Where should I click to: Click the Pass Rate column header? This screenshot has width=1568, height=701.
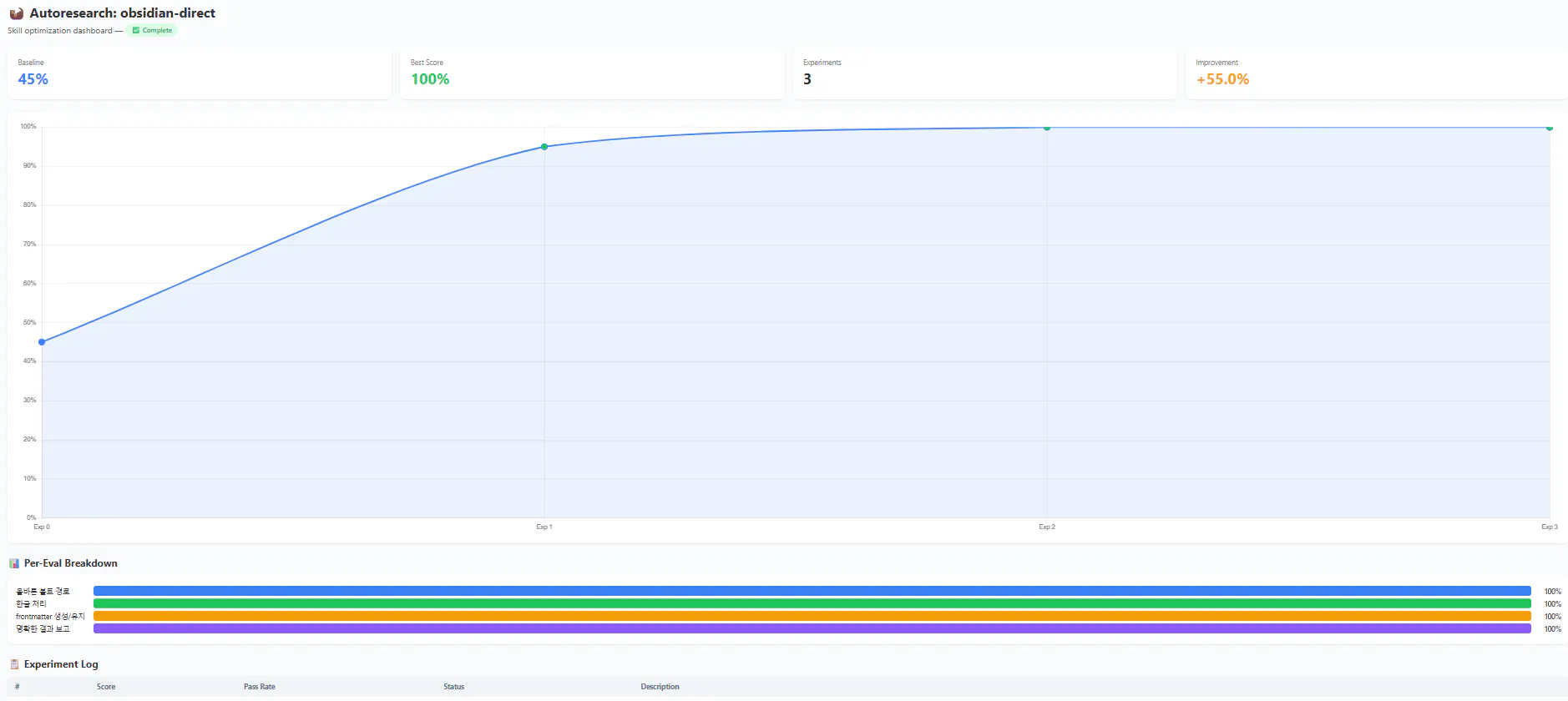(x=260, y=687)
